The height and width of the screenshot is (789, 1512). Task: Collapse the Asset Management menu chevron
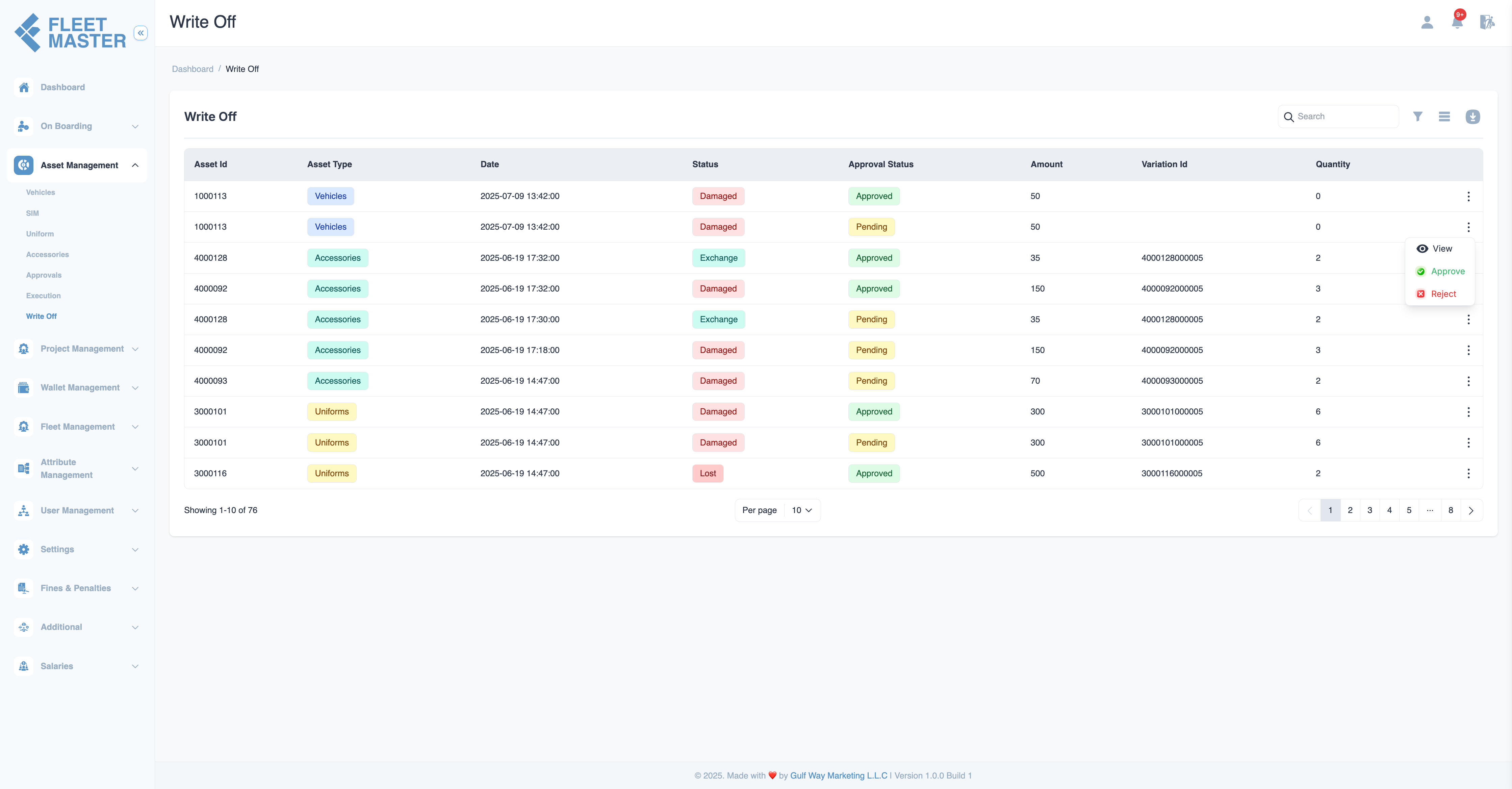pos(135,165)
